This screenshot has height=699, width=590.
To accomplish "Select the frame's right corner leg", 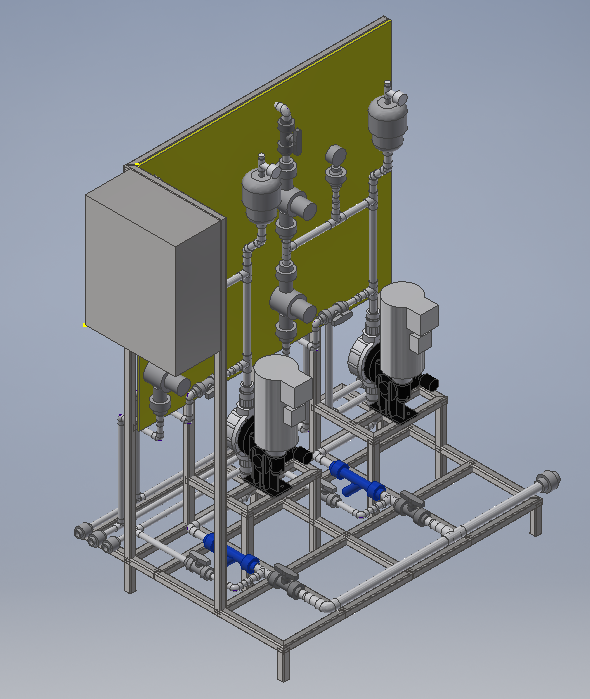I will pyautogui.click(x=535, y=519).
